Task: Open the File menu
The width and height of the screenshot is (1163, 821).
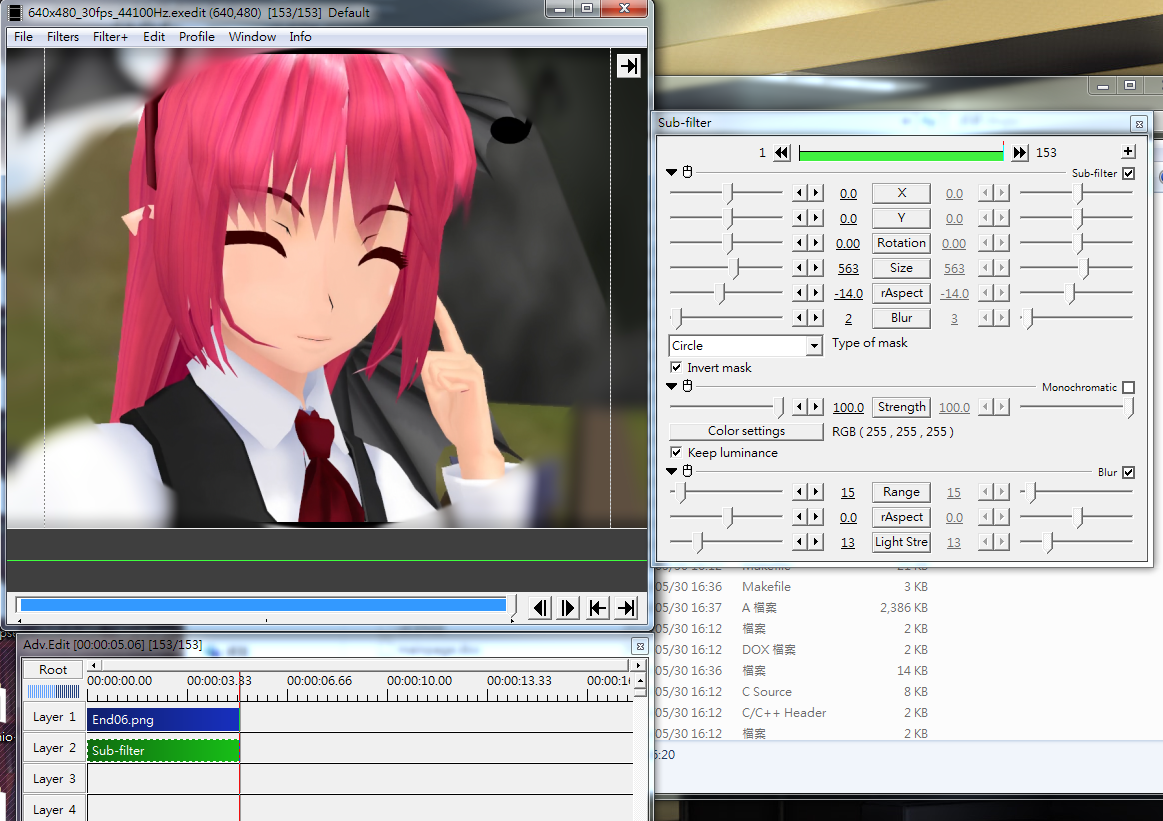Action: pyautogui.click(x=23, y=36)
